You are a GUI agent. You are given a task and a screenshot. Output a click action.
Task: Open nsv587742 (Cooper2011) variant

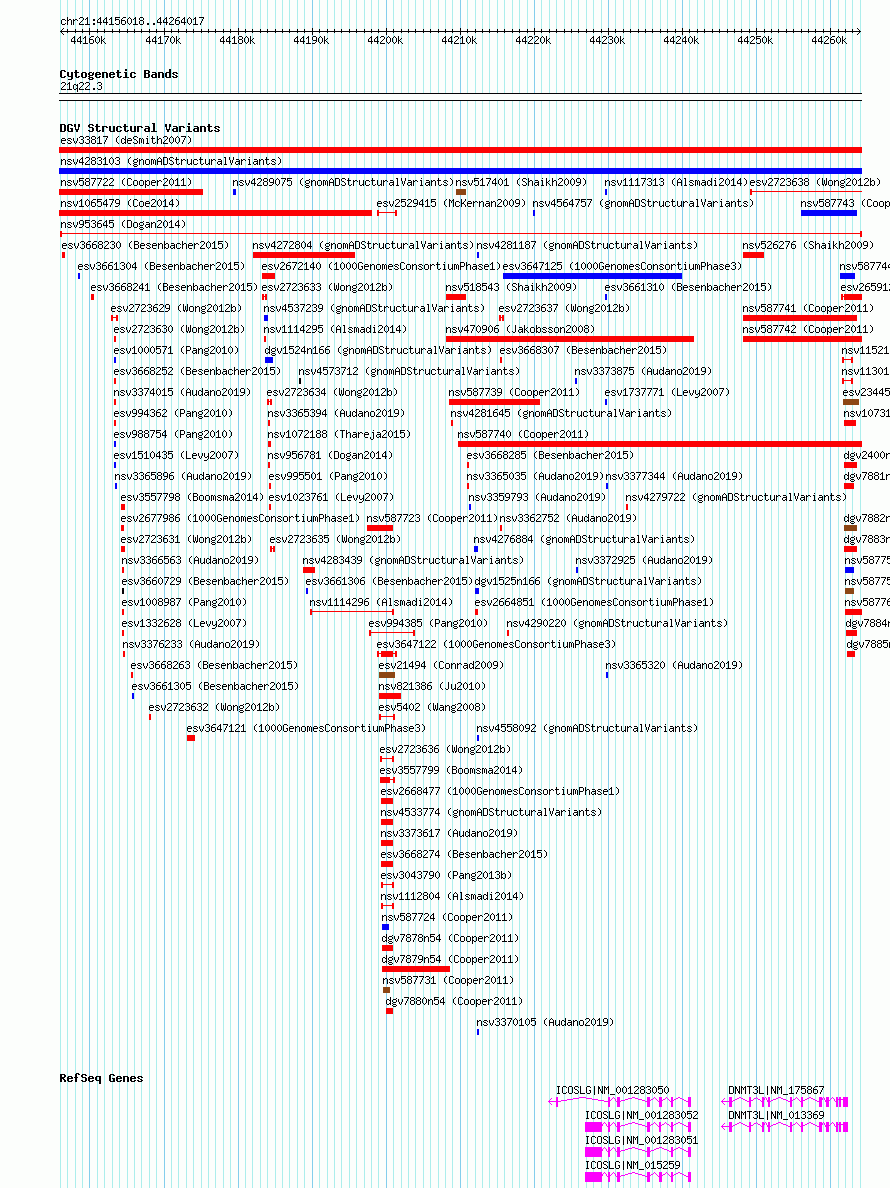[x=808, y=330]
